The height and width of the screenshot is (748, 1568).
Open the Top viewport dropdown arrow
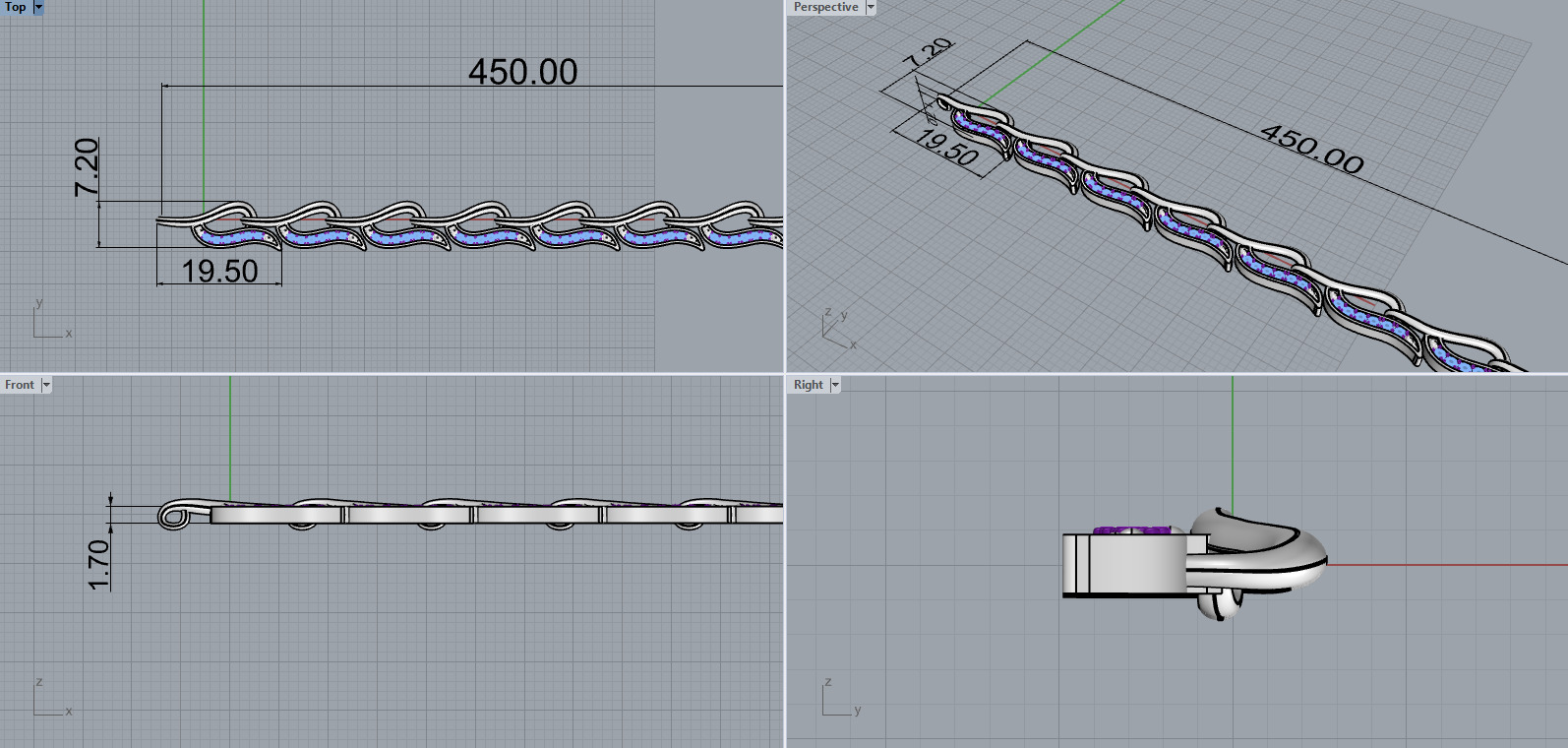[38, 7]
